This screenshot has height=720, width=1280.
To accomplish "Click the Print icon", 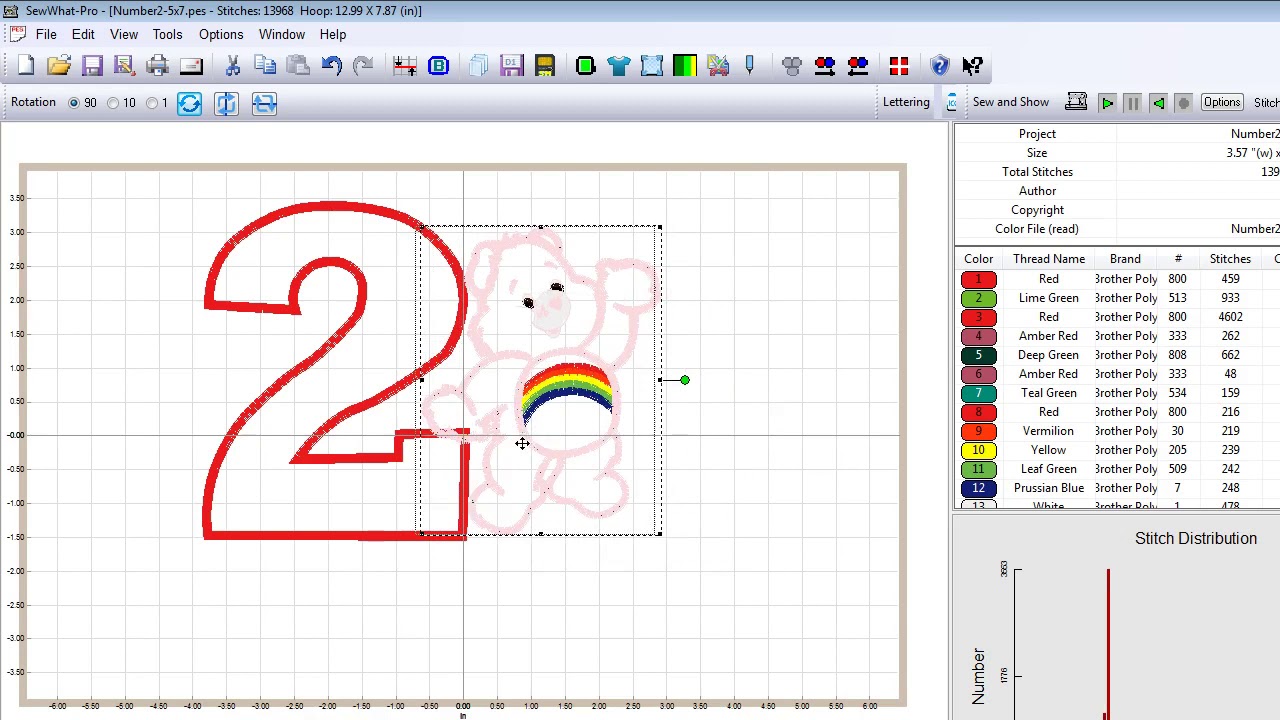I will coord(157,66).
